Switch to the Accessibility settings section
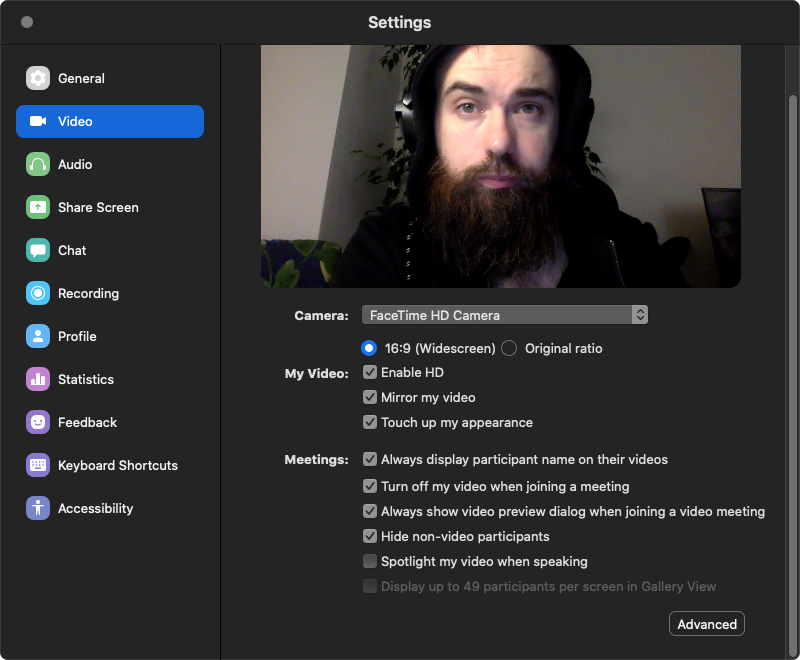The width and height of the screenshot is (800, 660). 95,508
